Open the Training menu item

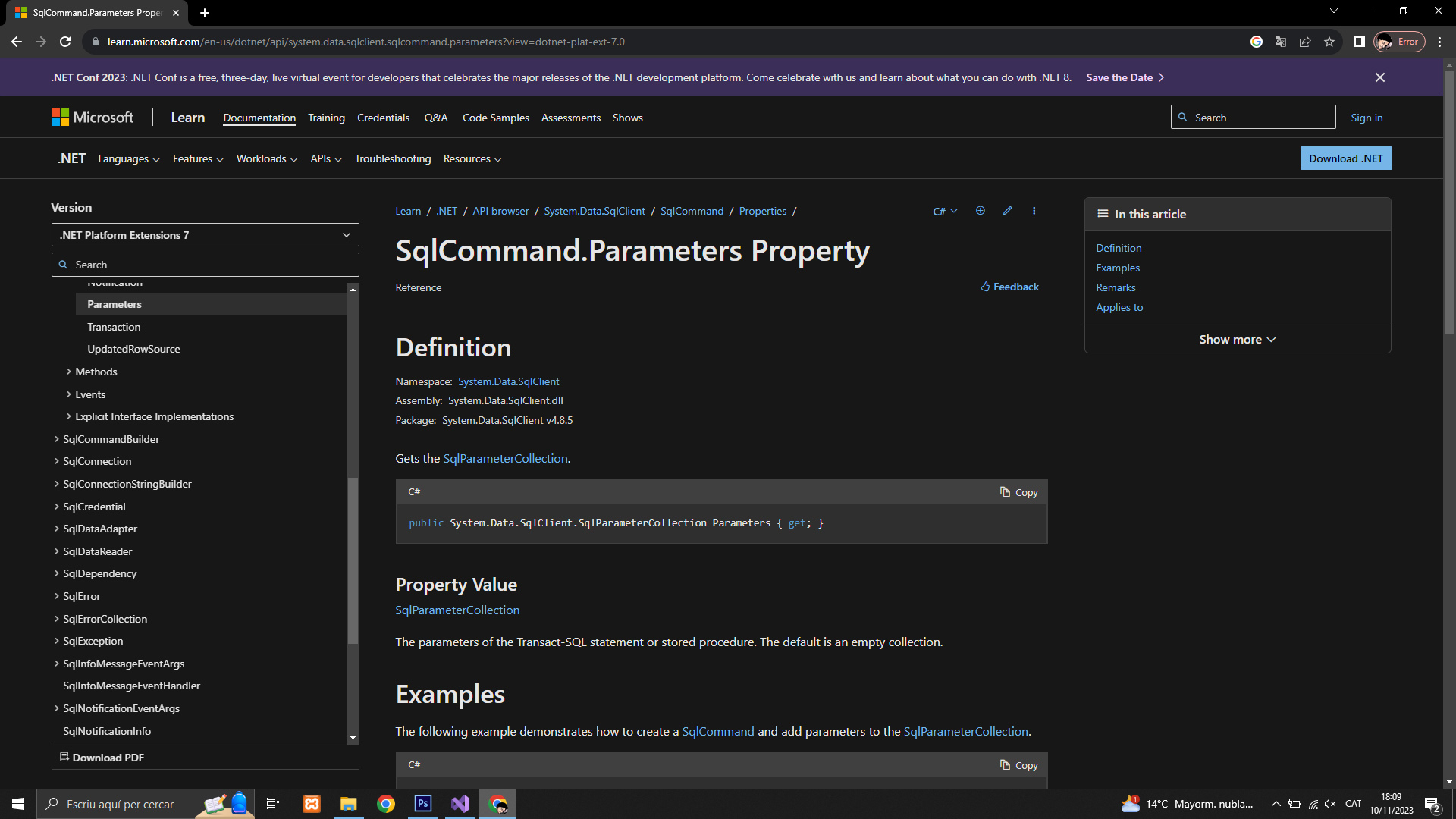[x=326, y=118]
